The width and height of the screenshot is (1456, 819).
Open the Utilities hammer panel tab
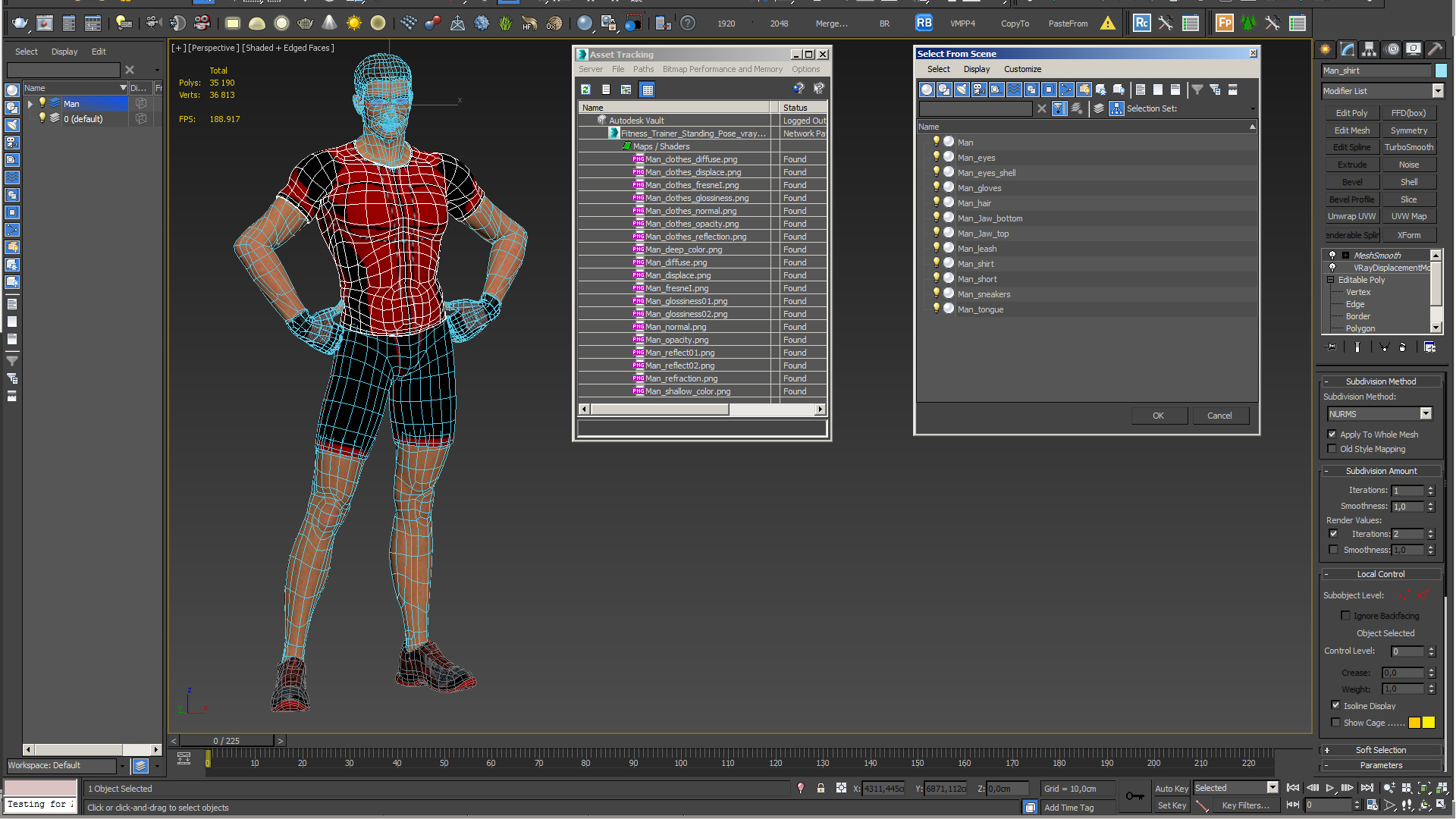click(1436, 49)
